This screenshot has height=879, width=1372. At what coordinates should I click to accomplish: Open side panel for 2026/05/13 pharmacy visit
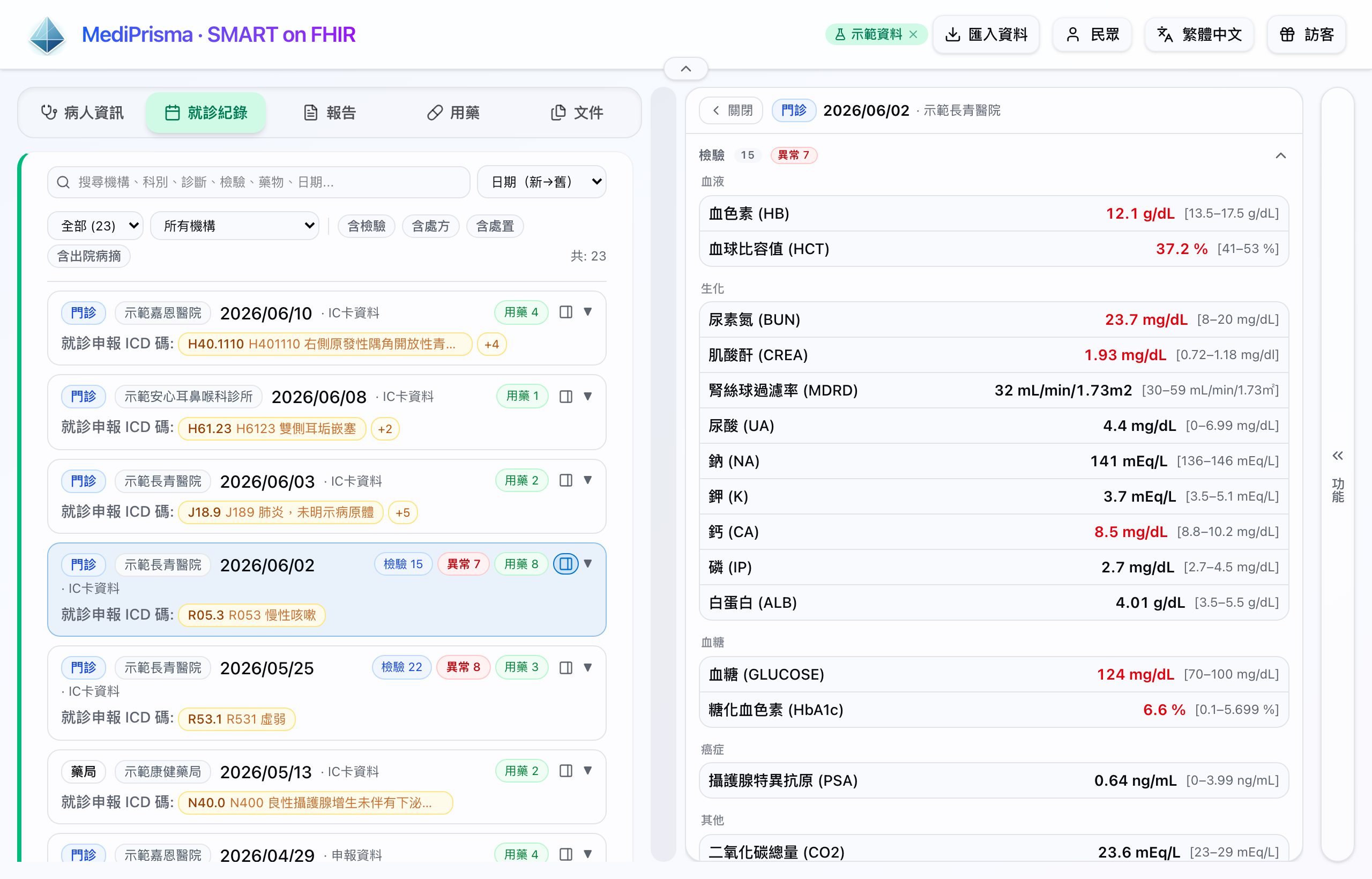point(565,771)
